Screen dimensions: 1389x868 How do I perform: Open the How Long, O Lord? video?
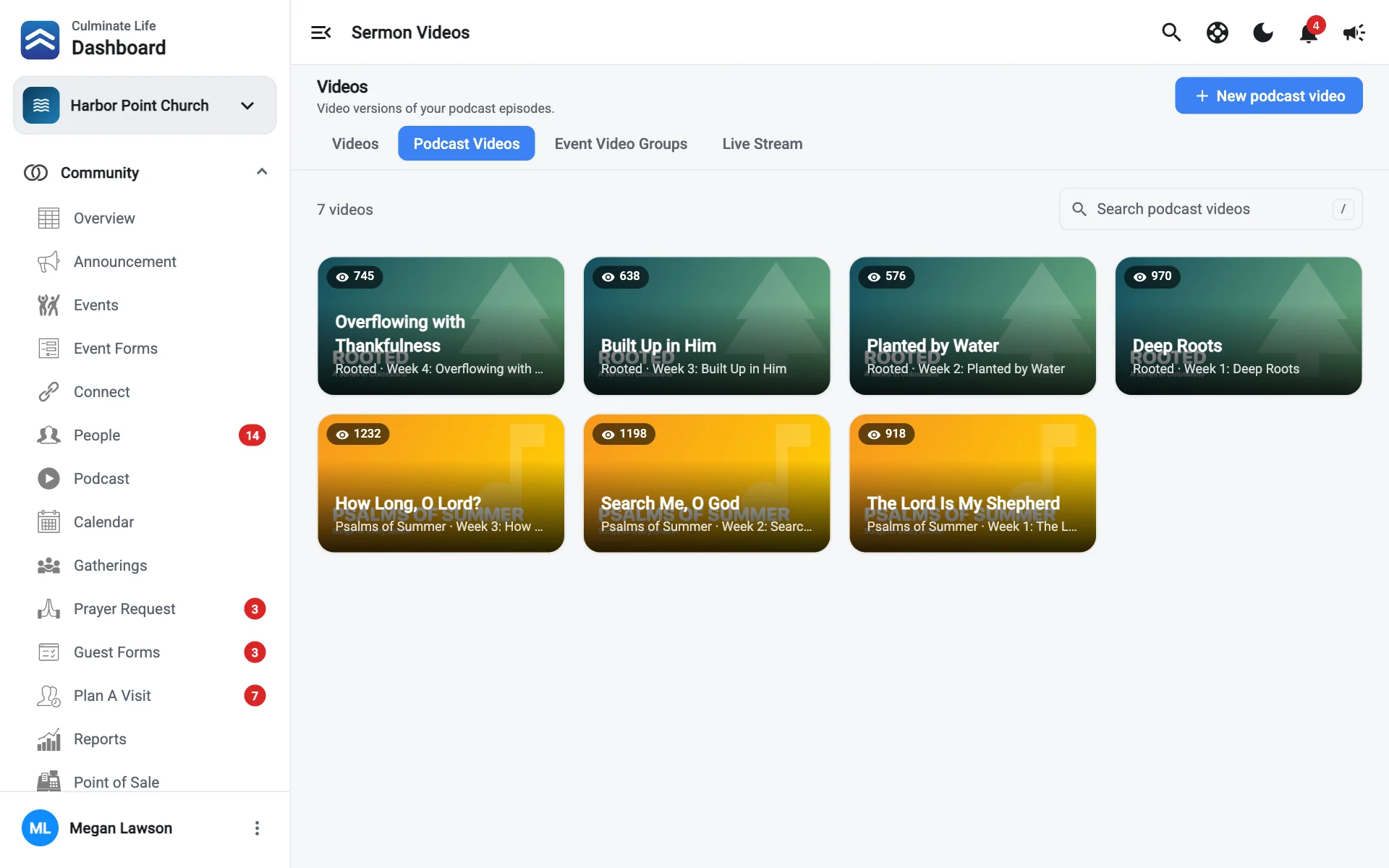point(441,483)
